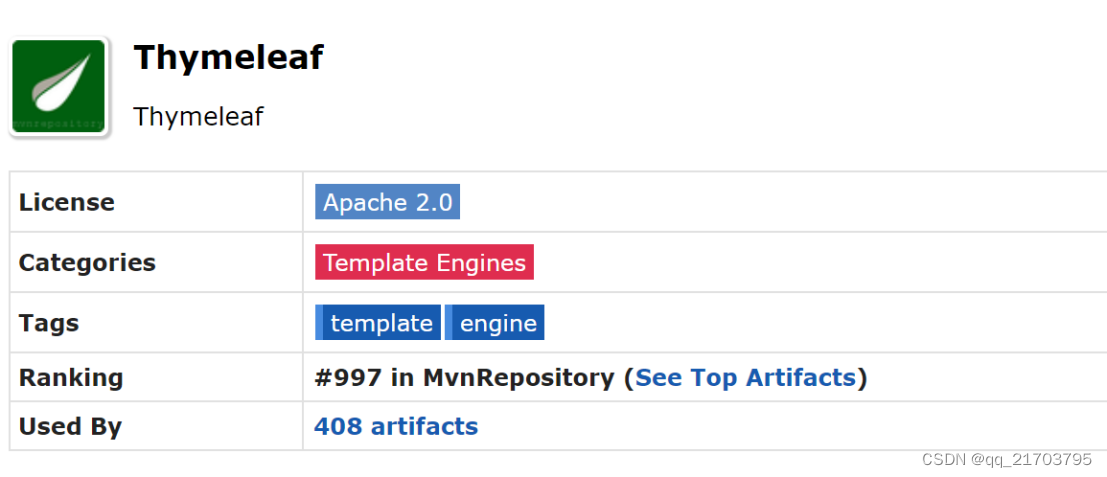
Task: Follow the See Top Artifacts link
Action: tap(746, 378)
